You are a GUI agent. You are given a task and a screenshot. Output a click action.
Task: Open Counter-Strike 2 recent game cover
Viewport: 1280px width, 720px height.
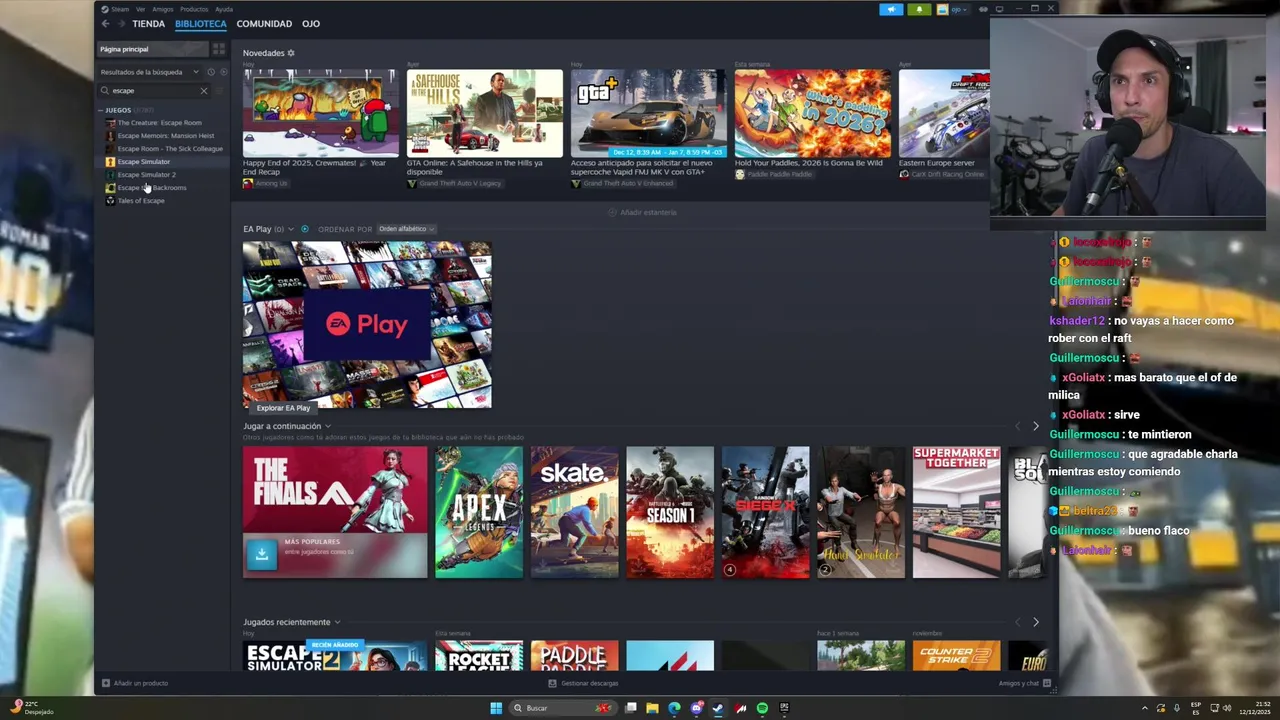tap(956, 656)
